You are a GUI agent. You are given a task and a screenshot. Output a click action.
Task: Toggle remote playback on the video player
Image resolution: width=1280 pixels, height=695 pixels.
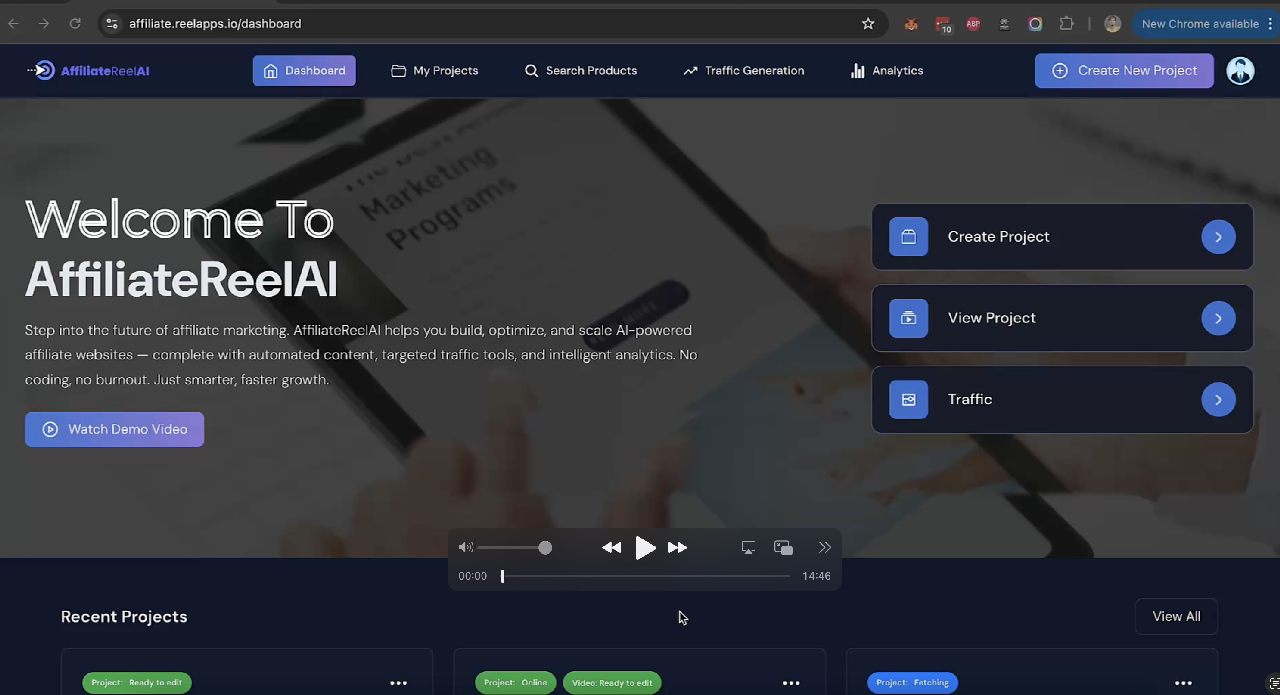748,547
